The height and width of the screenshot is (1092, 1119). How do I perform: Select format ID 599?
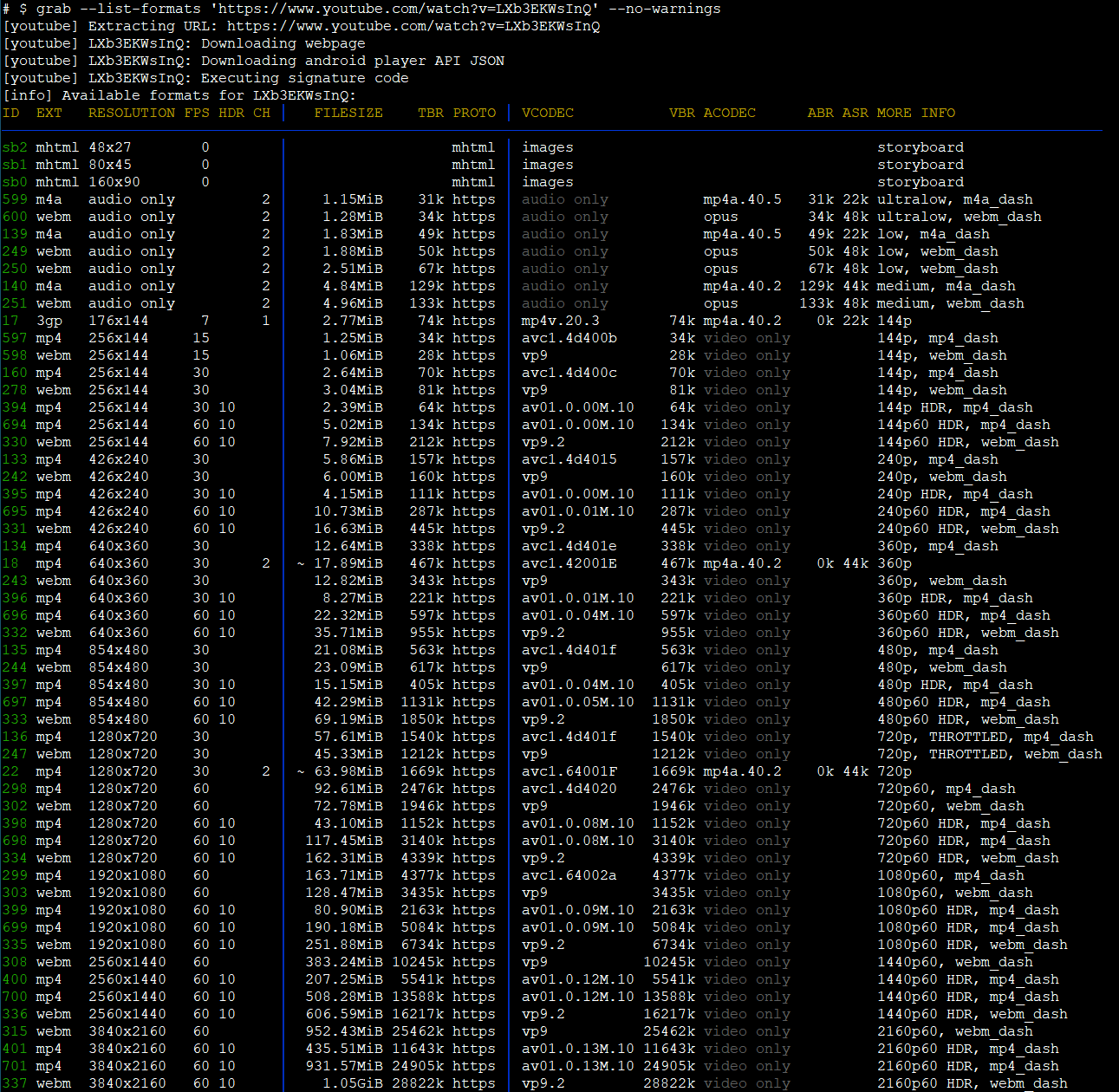tap(15, 199)
